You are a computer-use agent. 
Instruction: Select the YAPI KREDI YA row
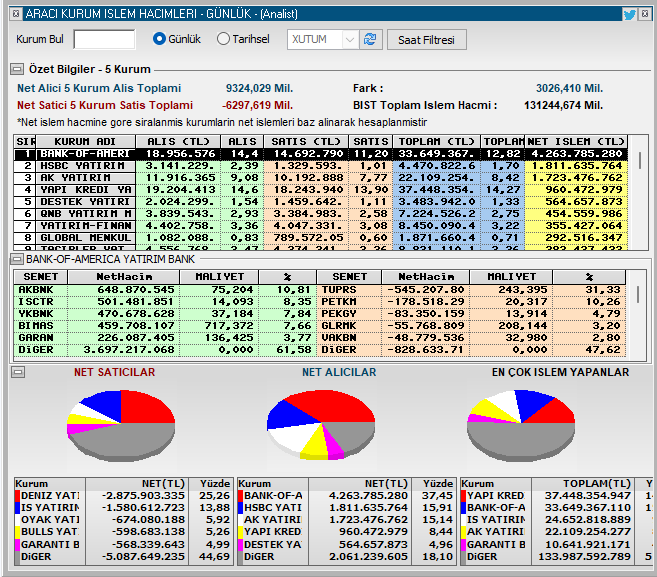tap(321, 190)
